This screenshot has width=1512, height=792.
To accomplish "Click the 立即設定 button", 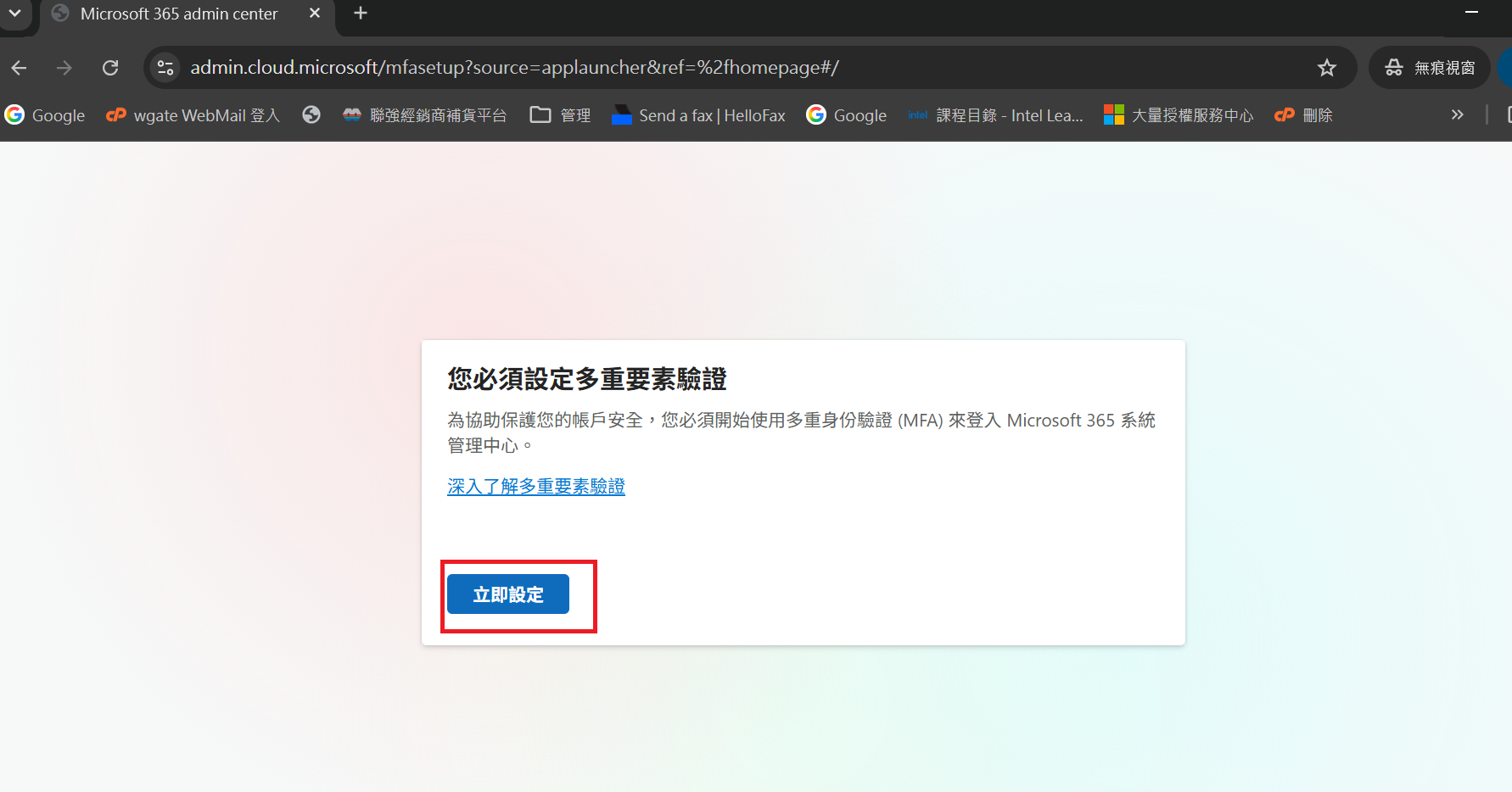I will 508,594.
